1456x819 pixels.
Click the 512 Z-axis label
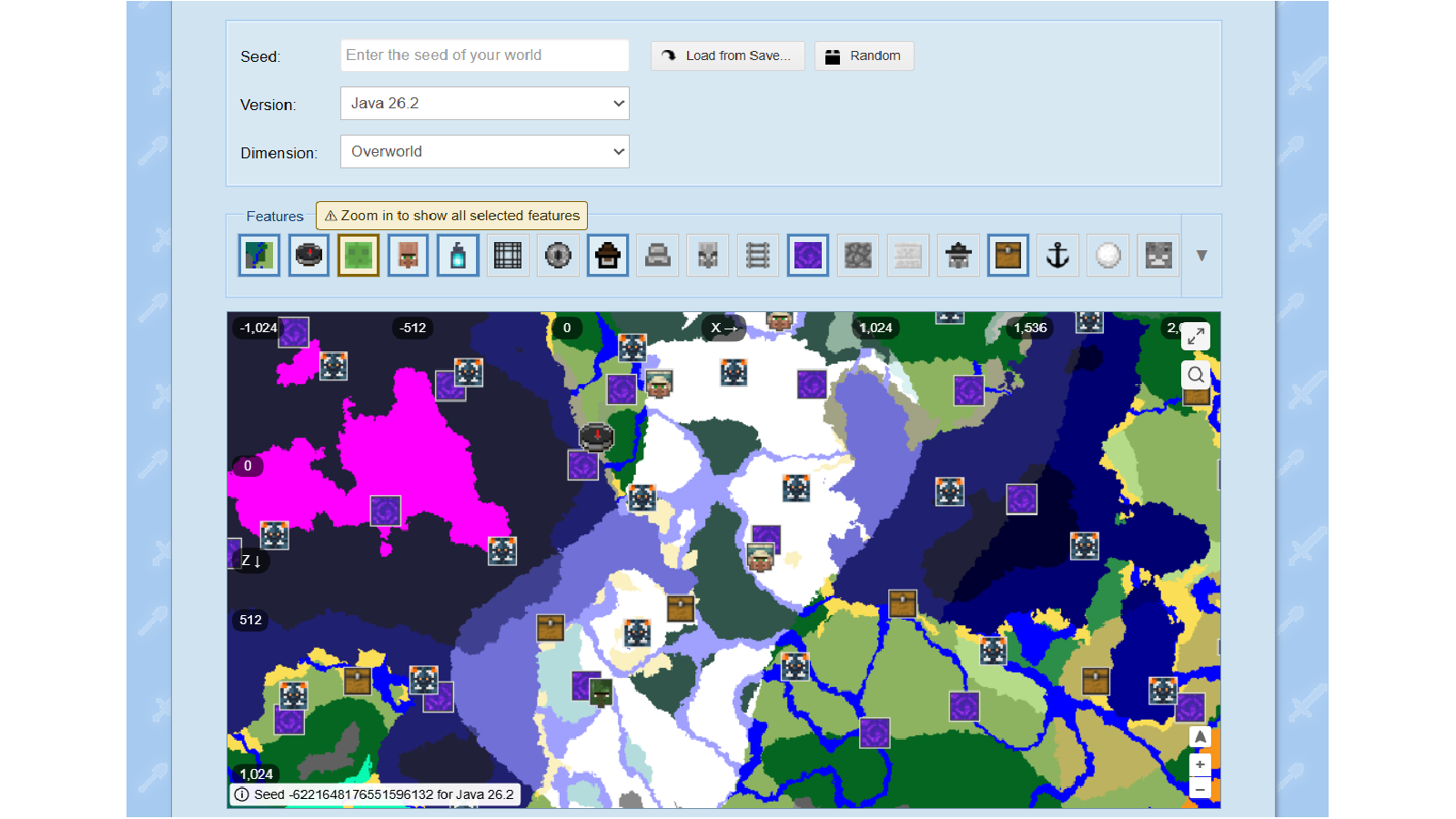(250, 620)
